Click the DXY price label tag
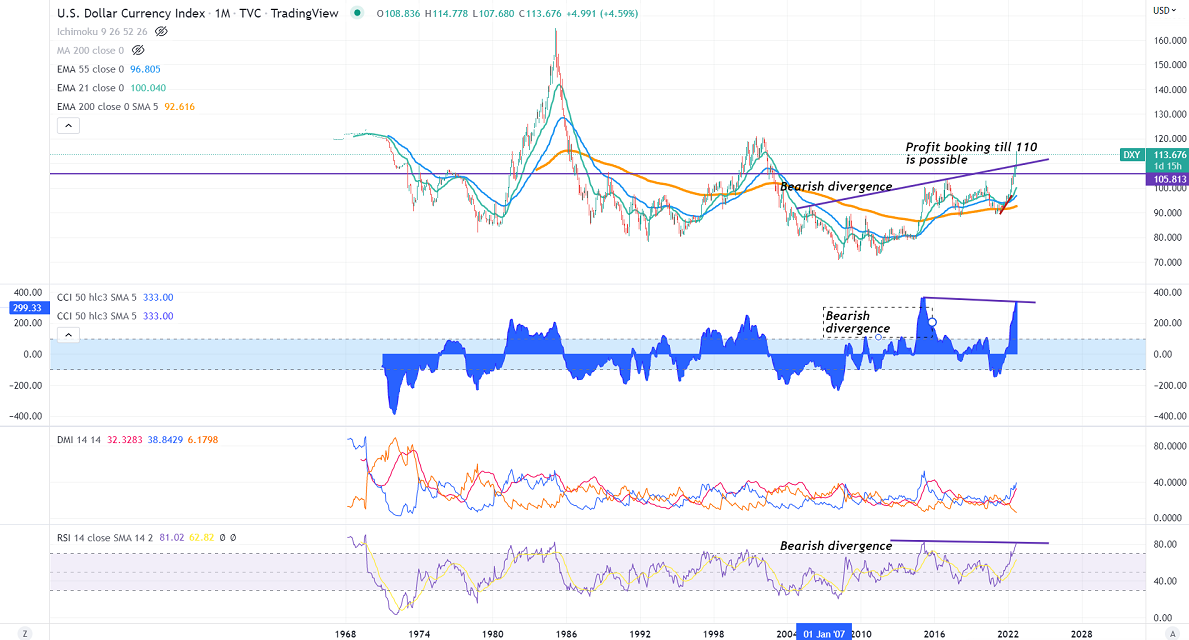This screenshot has height=640, width=1189. click(1131, 154)
